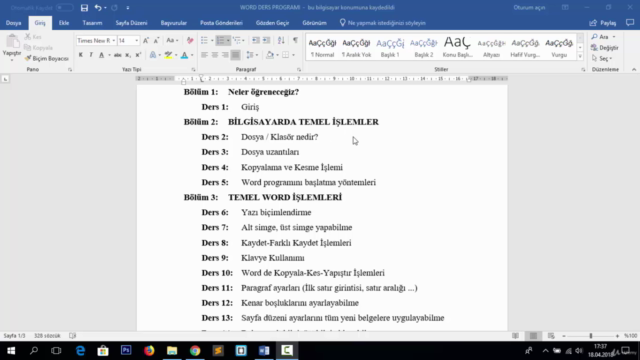Image resolution: width=640 pixels, height=360 pixels.
Task: Open underline style dropdown arrow
Action: (109, 55)
